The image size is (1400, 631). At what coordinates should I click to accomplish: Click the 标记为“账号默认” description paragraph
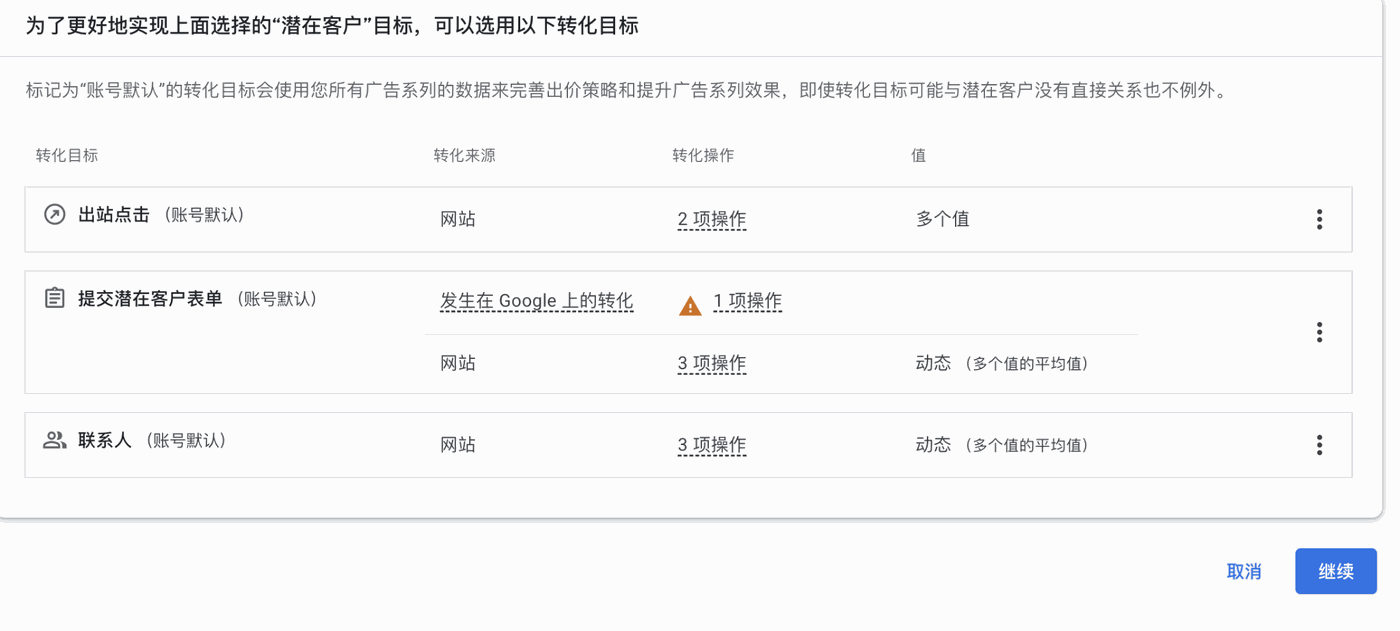626,90
